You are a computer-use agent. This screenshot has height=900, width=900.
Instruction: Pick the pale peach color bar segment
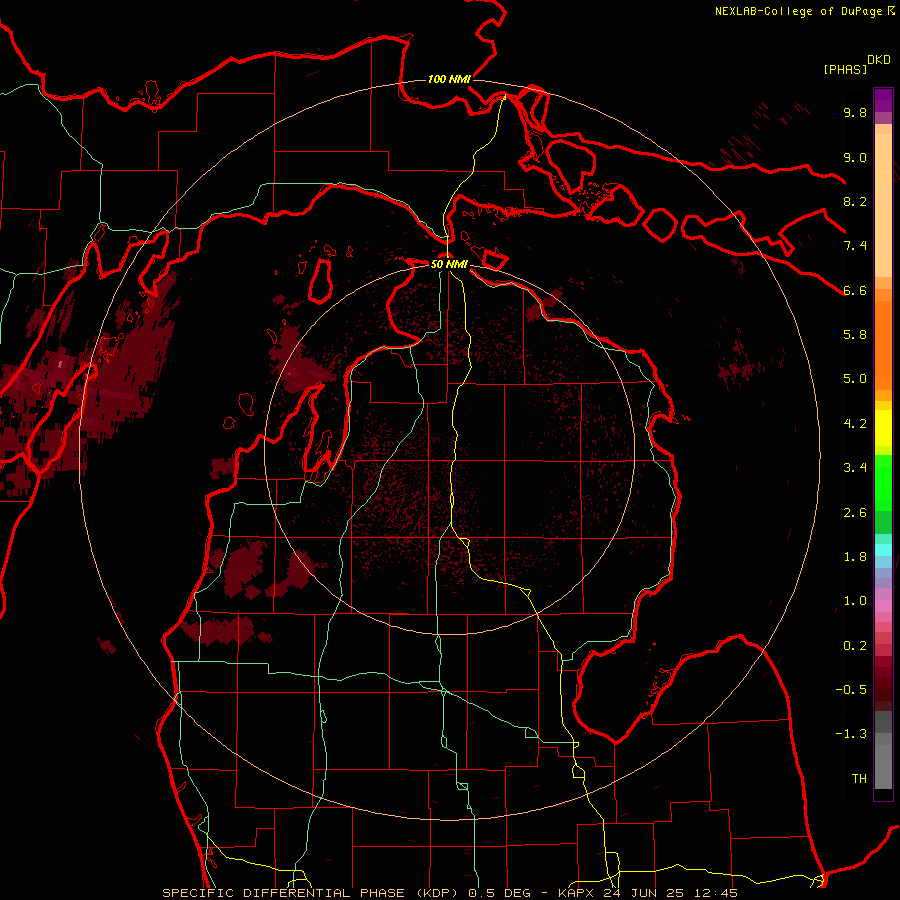click(x=883, y=205)
